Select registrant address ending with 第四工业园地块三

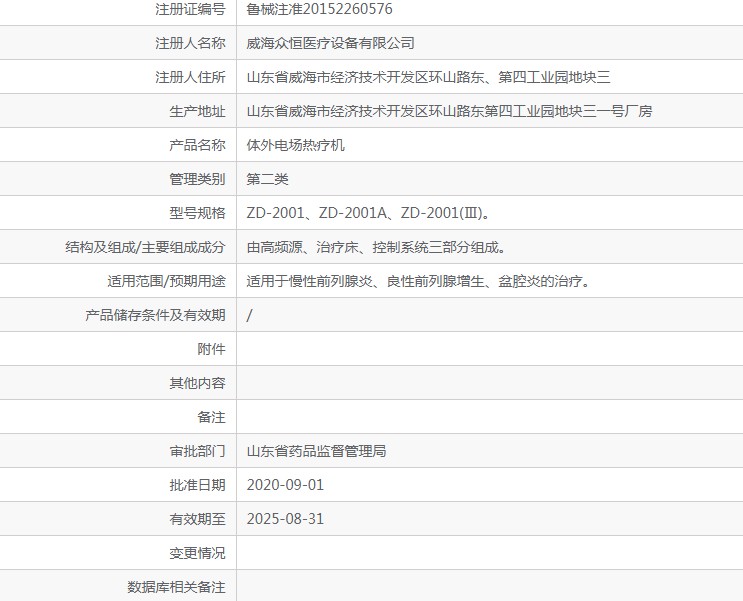[x=428, y=77]
